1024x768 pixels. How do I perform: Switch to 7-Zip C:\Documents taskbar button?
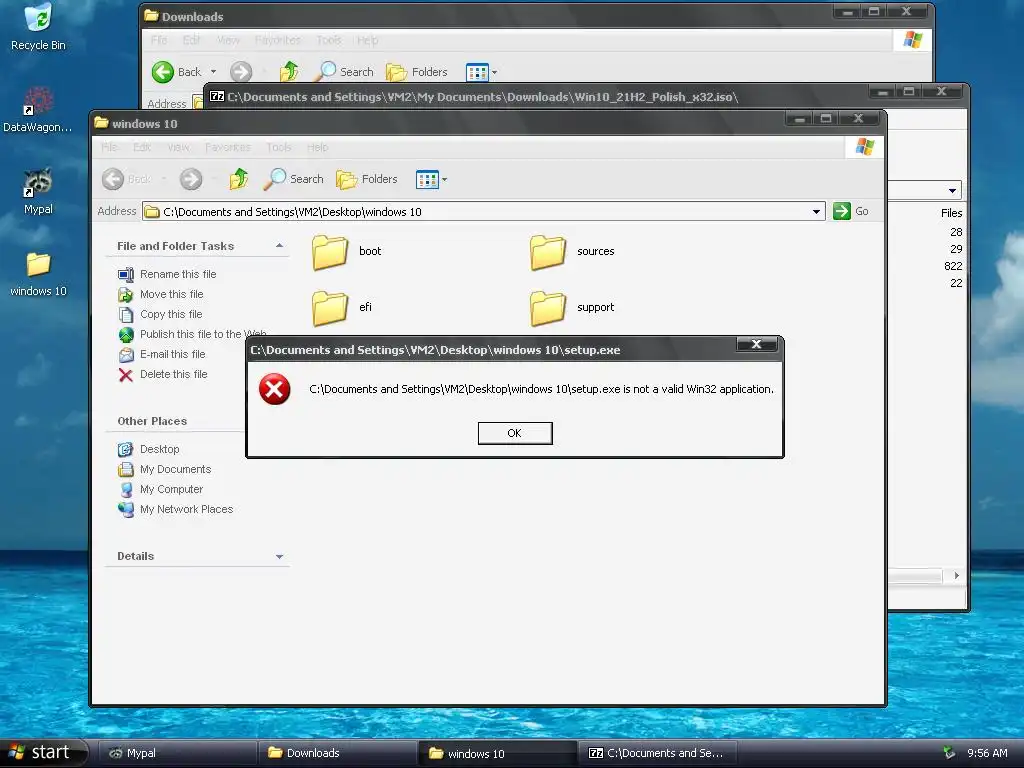(658, 753)
